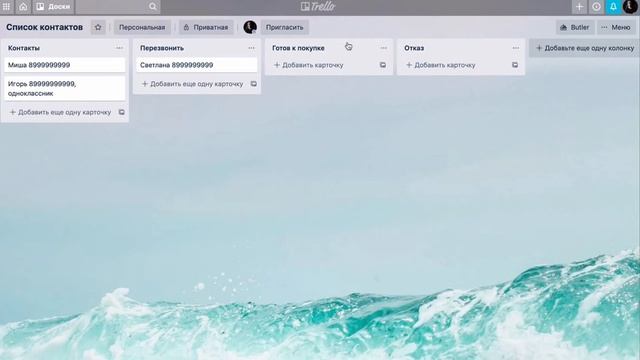
Task: Show the board Меню
Action: click(x=616, y=27)
